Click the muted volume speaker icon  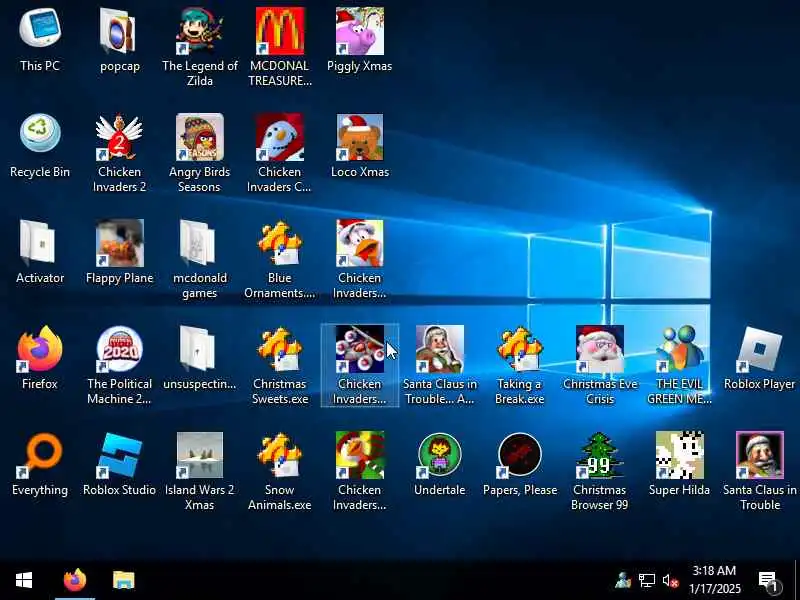(670, 580)
